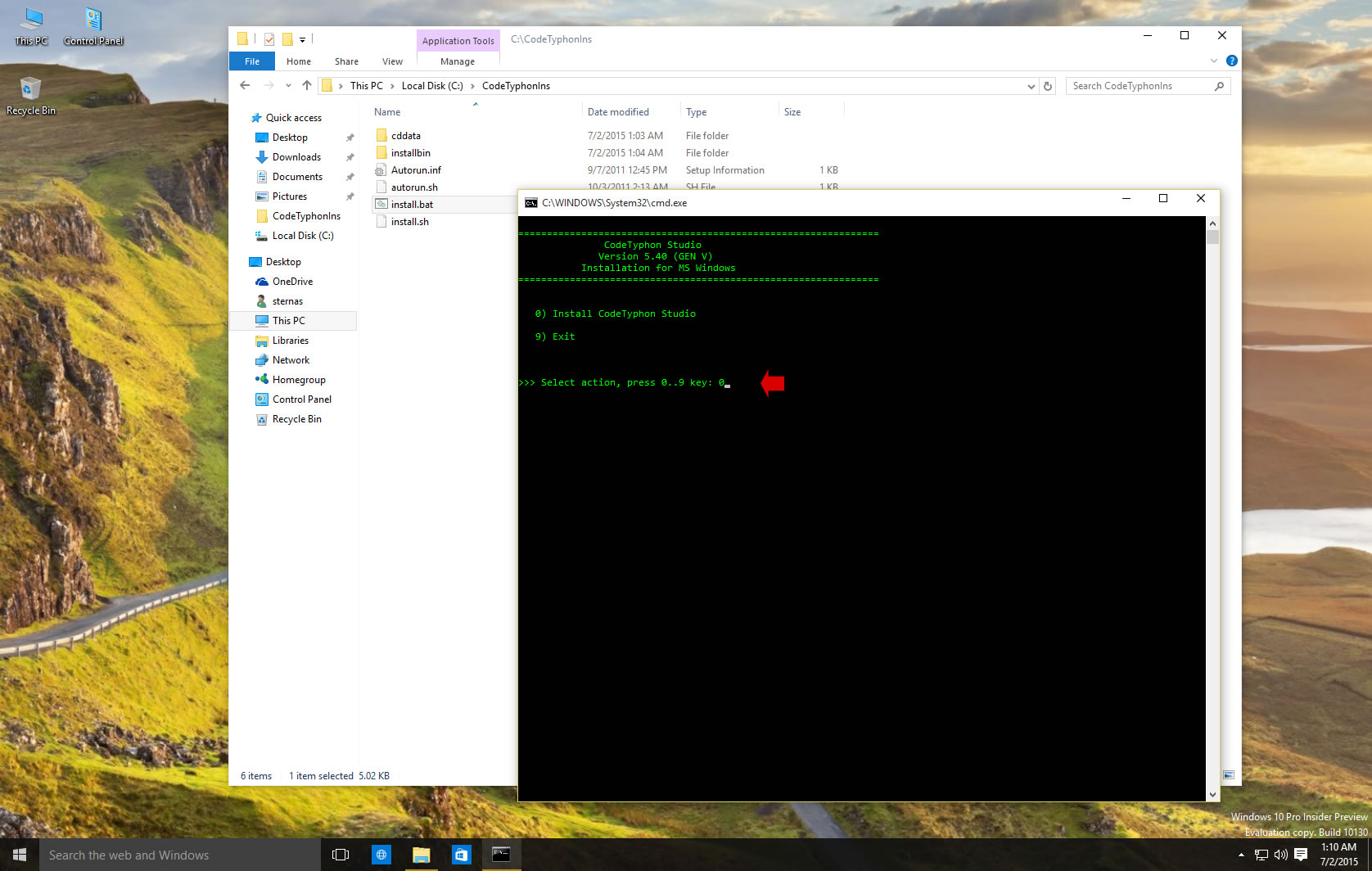1372x871 pixels.
Task: Open the Windows Start button
Action: click(x=20, y=855)
